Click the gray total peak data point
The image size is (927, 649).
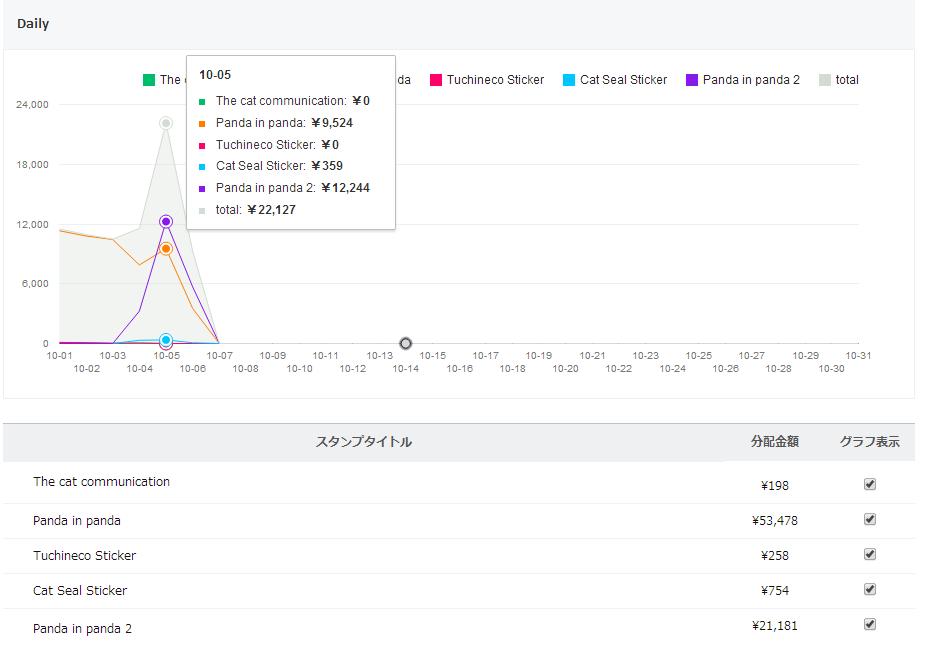point(166,123)
